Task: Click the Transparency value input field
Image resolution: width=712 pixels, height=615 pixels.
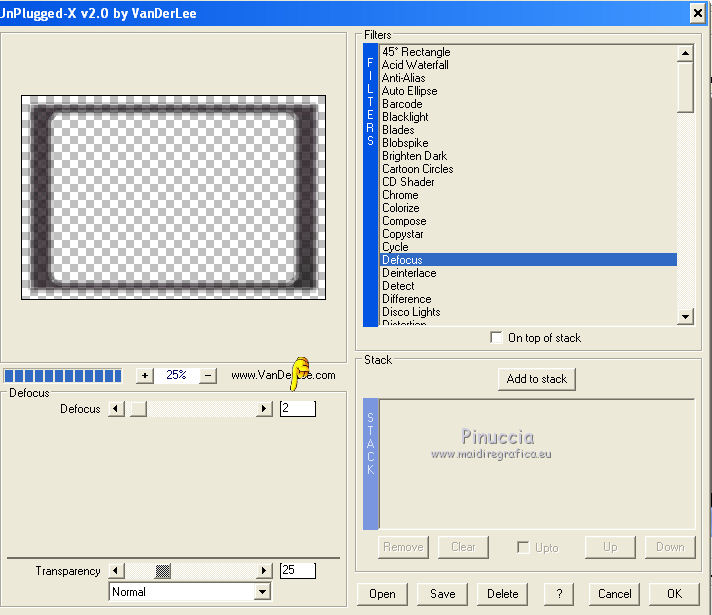Action: (298, 570)
